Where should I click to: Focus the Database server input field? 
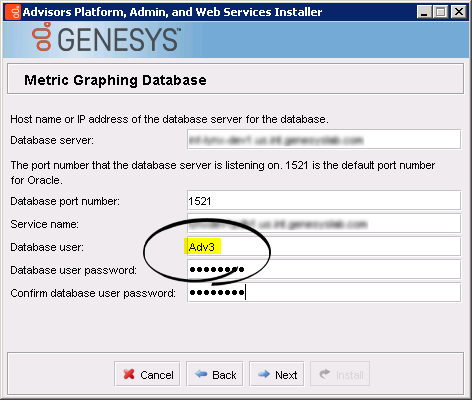(324, 139)
